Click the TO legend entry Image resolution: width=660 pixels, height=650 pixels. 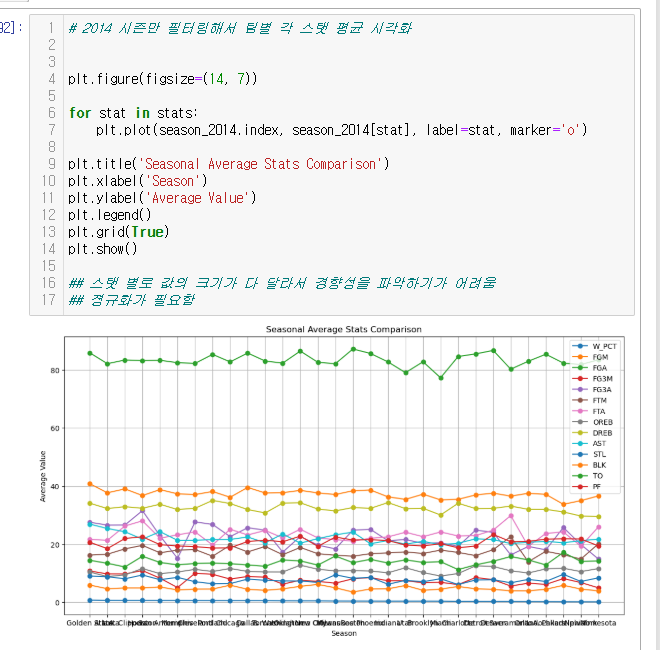click(588, 476)
